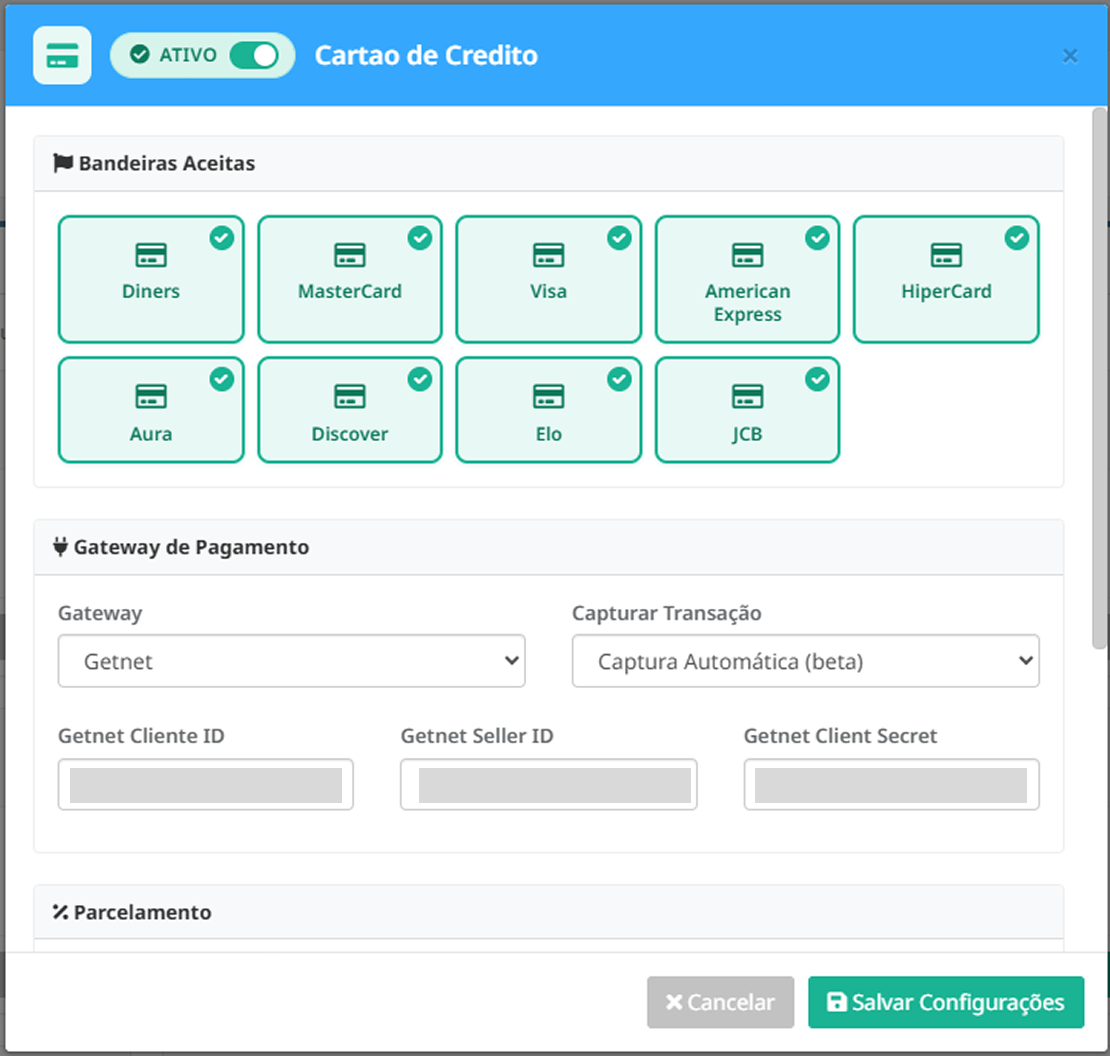Click the green checkmark on MasterCard
This screenshot has width=1110, height=1056.
tap(420, 238)
